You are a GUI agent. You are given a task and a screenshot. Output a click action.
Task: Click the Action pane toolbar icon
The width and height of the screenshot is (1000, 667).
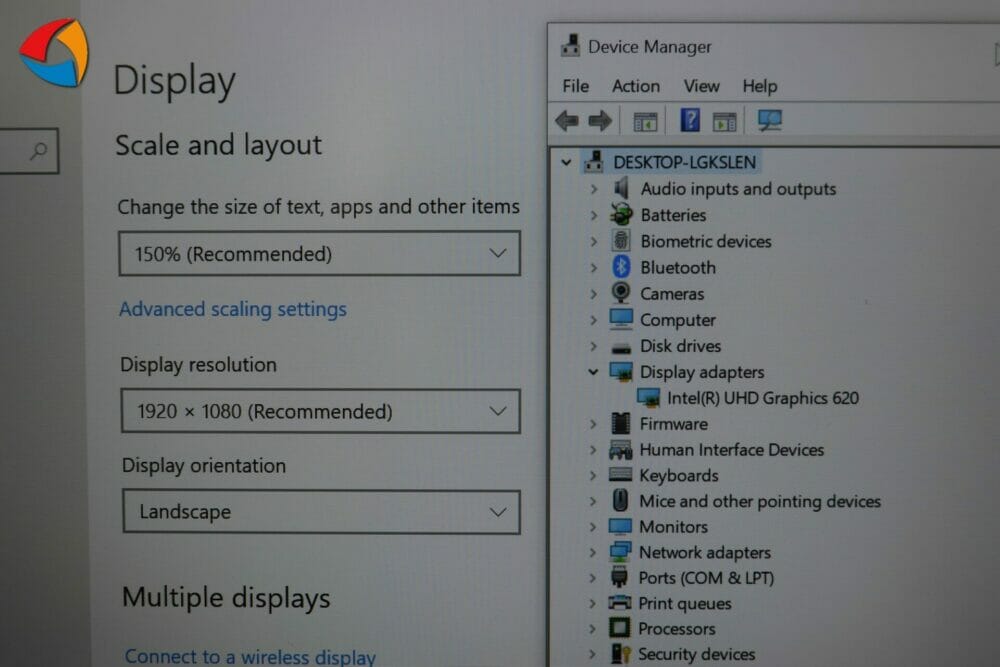tap(724, 121)
